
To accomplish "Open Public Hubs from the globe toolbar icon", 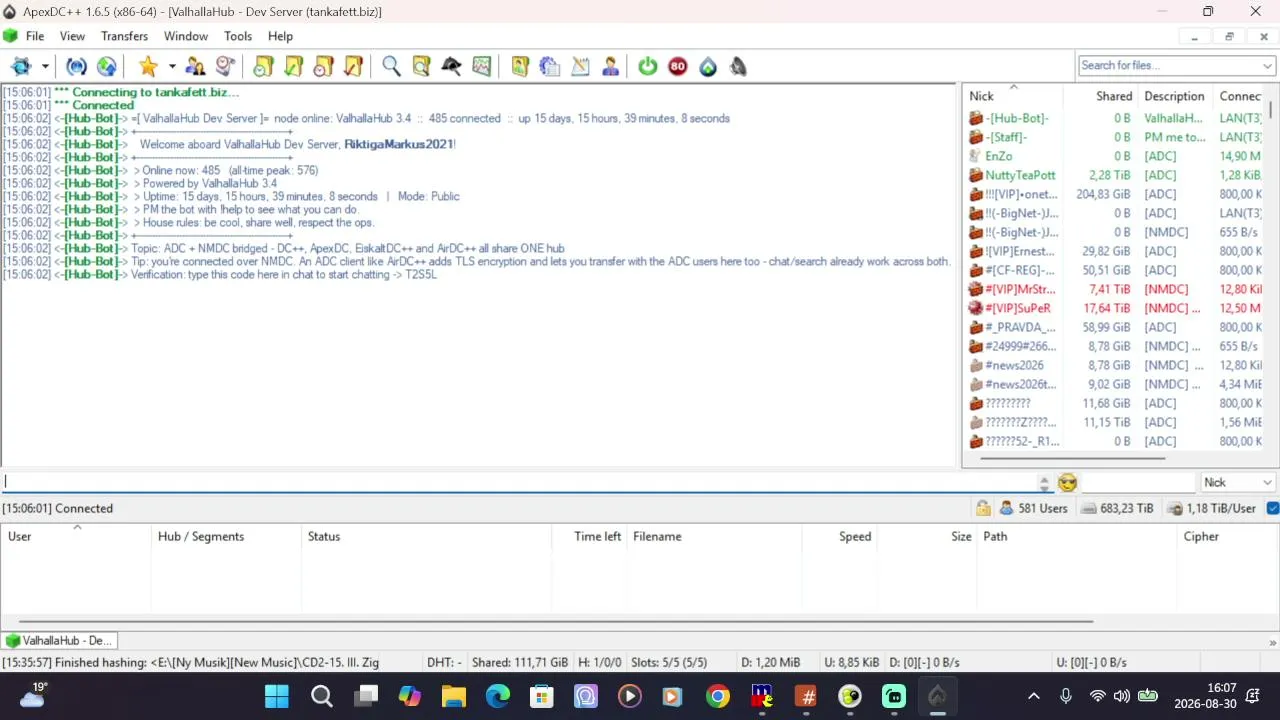I will [20, 67].
